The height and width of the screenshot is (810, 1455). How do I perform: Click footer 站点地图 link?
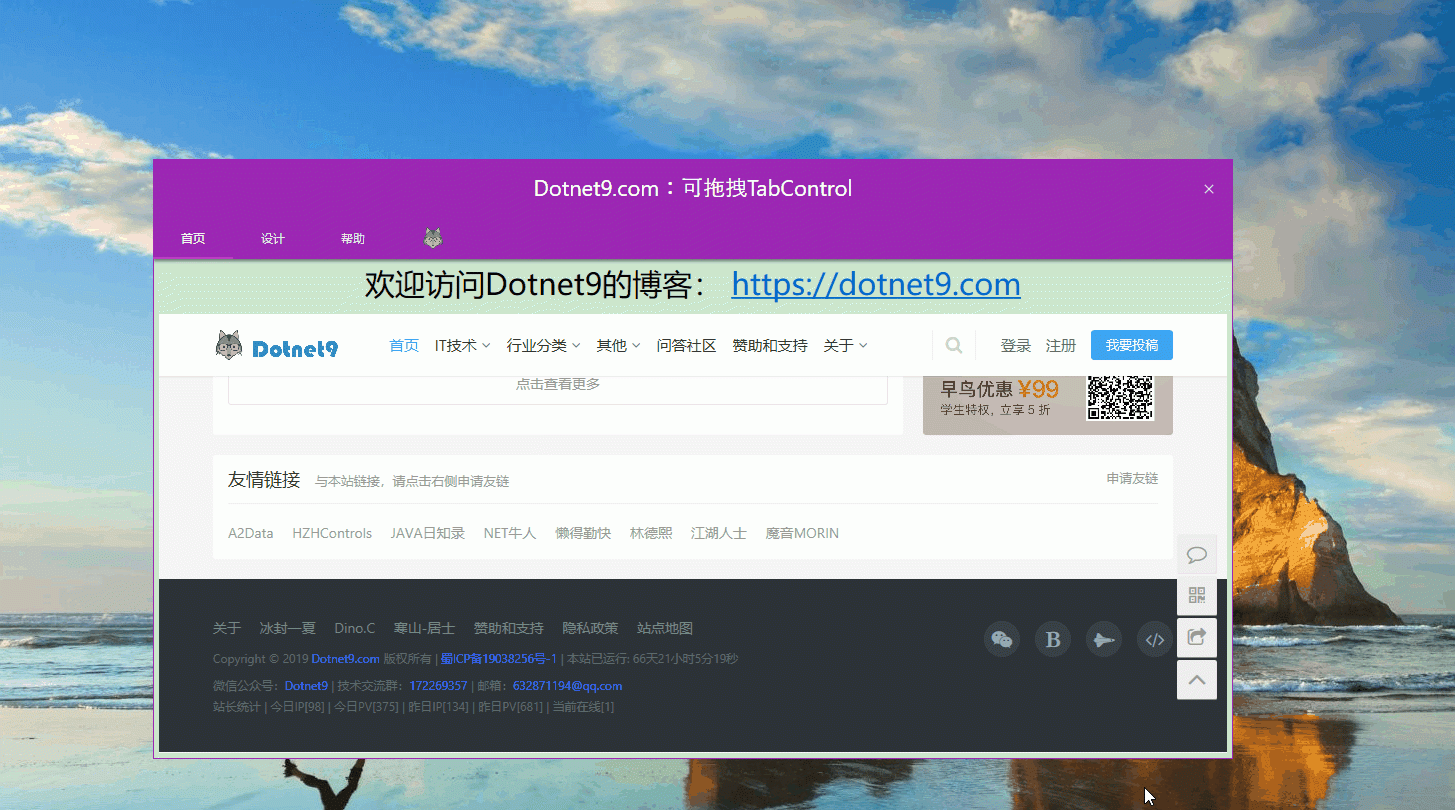click(665, 628)
